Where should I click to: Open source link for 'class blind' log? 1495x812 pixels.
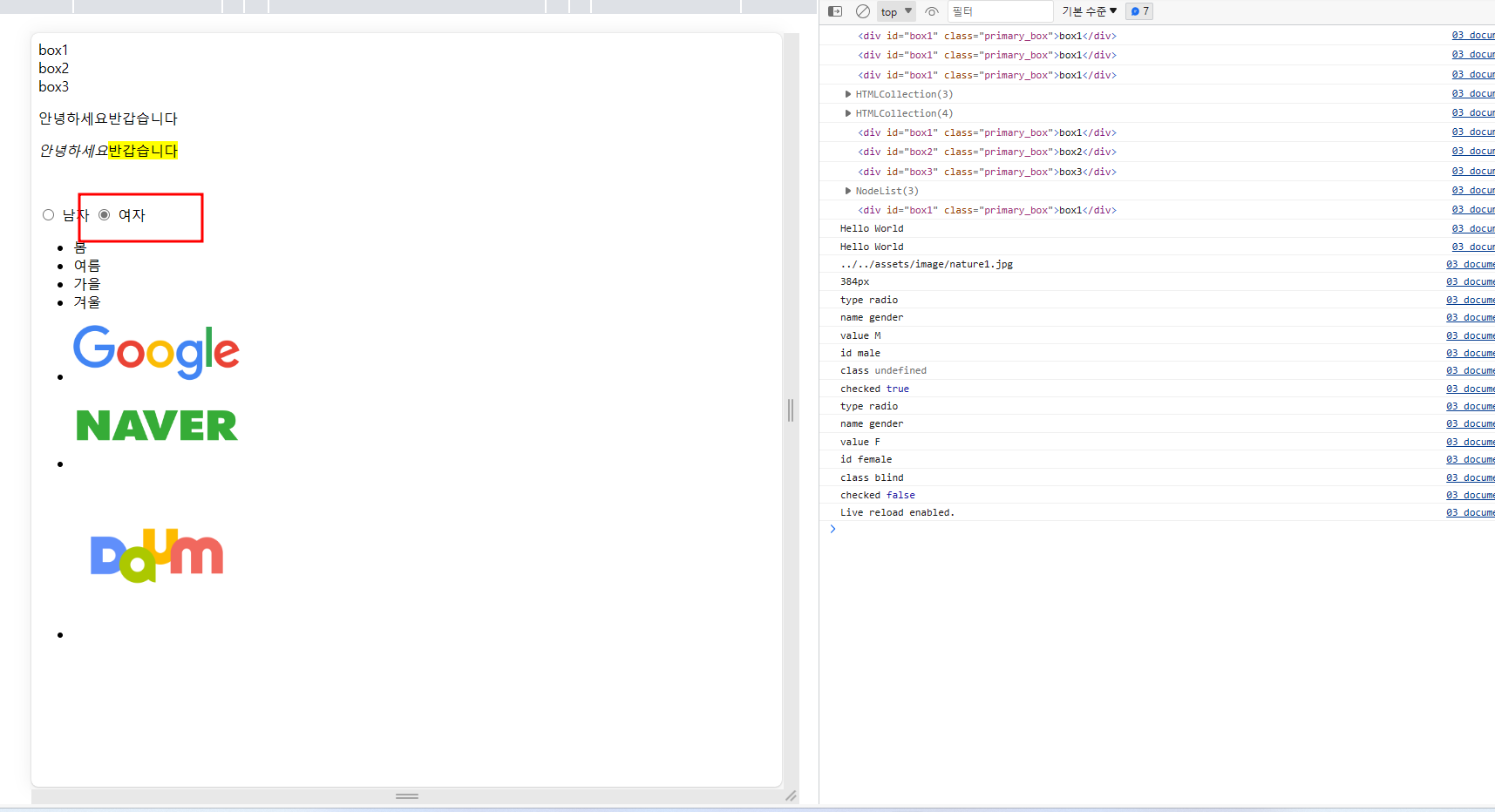click(1471, 477)
